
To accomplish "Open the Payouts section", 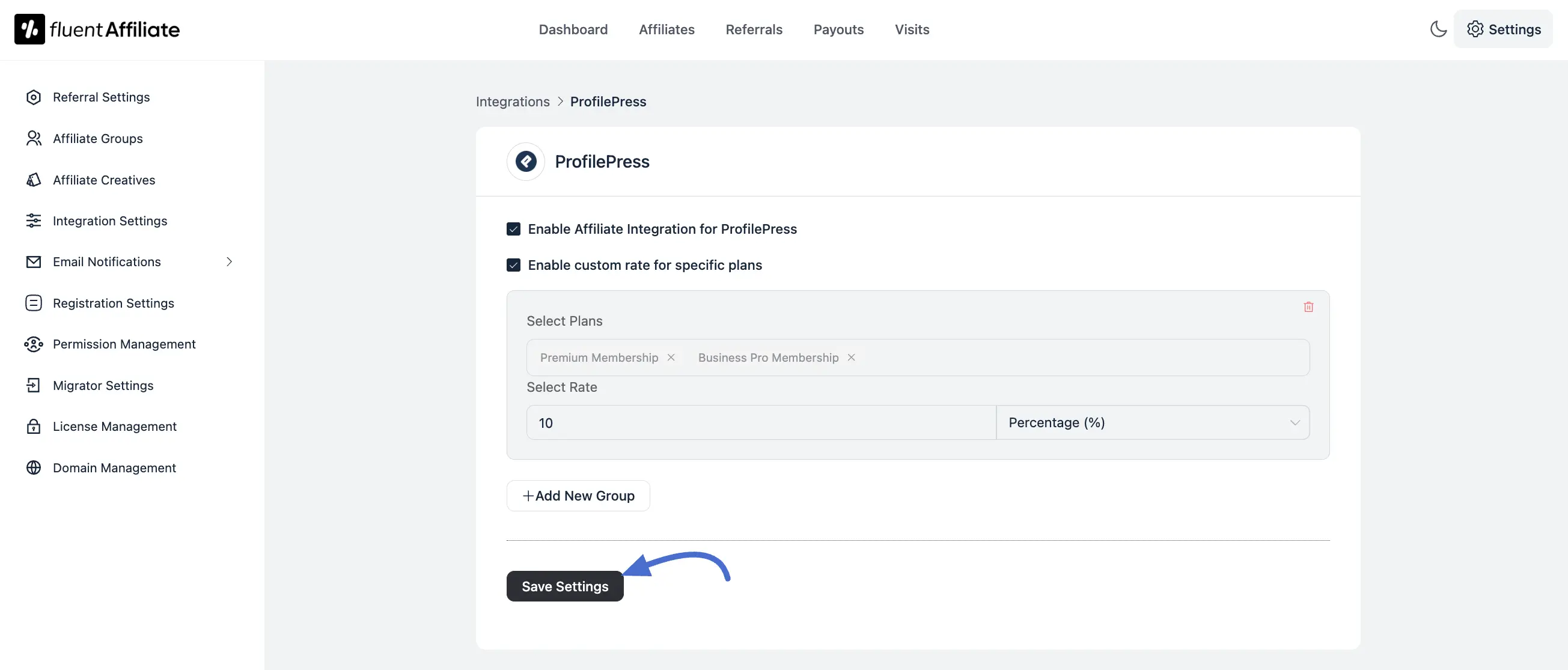I will [838, 29].
